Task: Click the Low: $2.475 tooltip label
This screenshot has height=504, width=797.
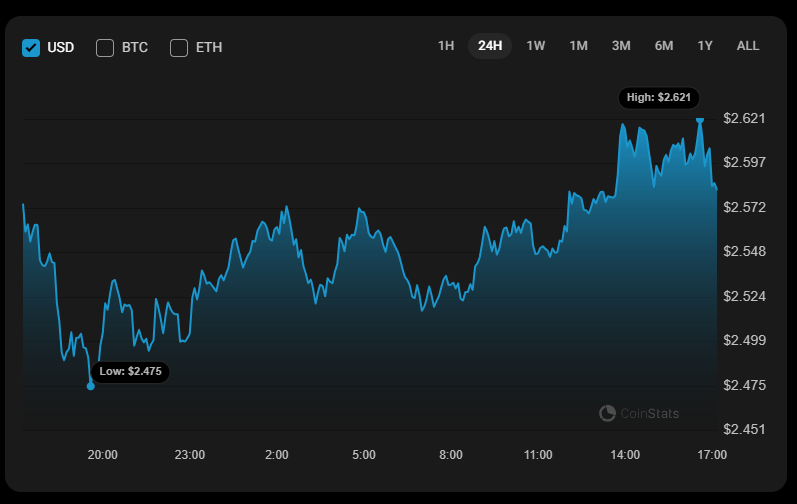Action: pos(131,371)
